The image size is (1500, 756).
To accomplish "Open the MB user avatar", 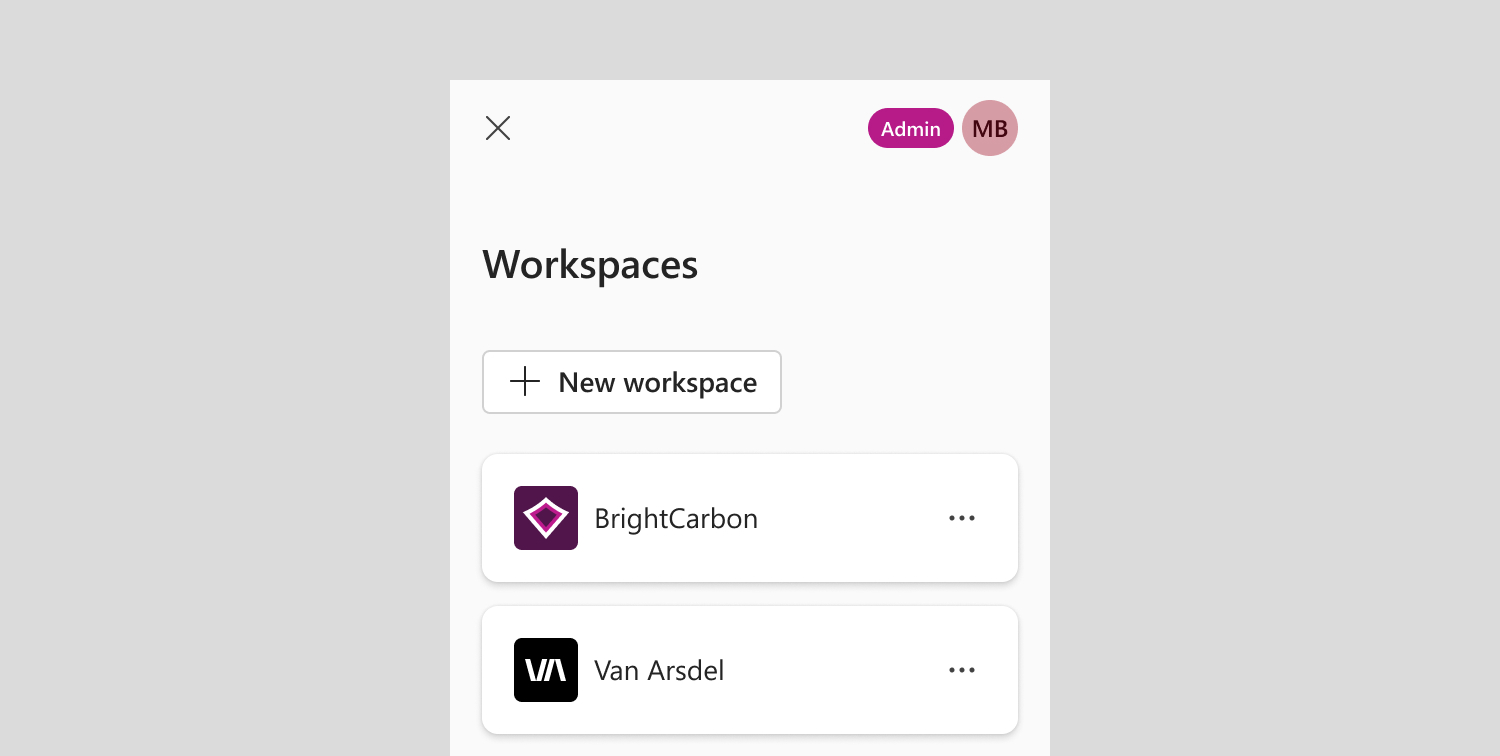I will (x=990, y=128).
